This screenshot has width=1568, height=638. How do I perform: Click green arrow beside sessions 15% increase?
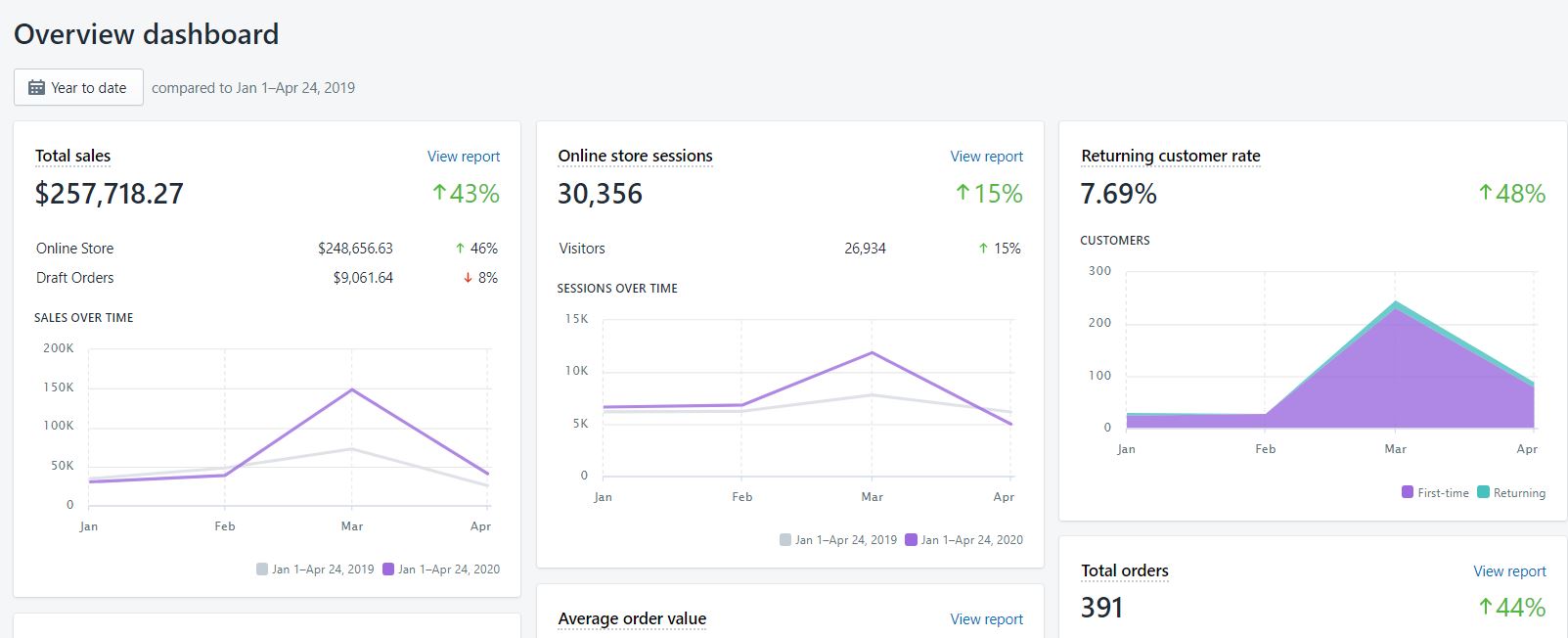point(962,193)
